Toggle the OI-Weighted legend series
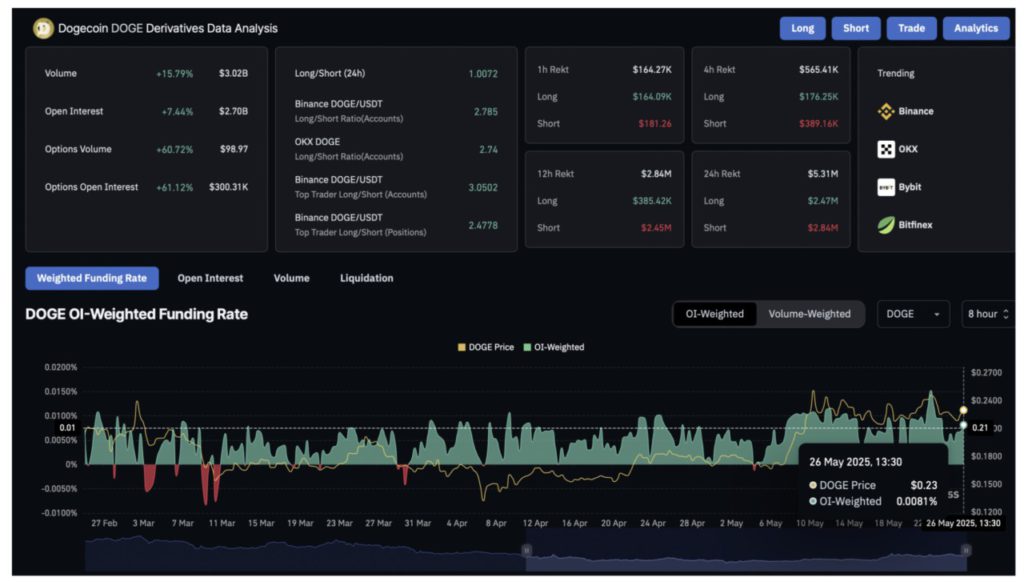This screenshot has height=582, width=1024. coord(554,347)
